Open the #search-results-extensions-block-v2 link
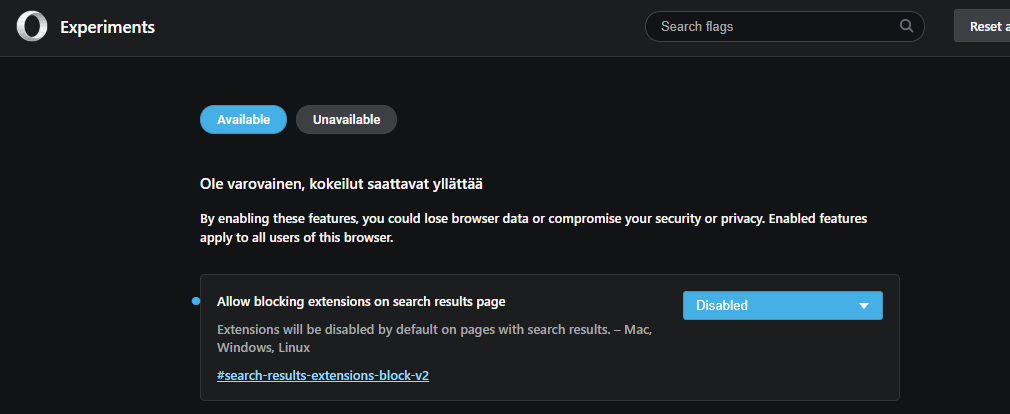The height and width of the screenshot is (414, 1010). tap(323, 375)
